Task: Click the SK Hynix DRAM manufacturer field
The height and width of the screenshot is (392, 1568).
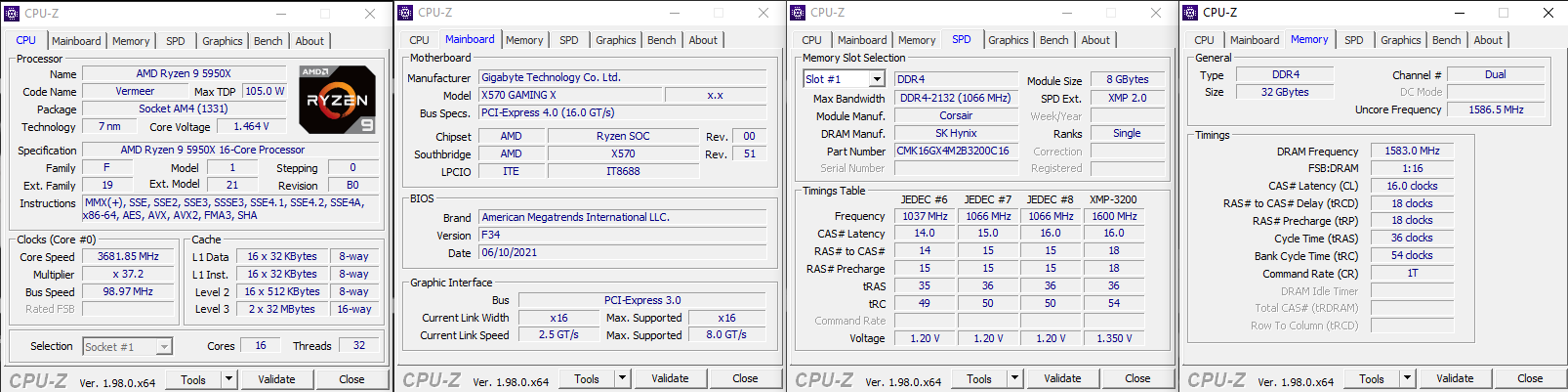Action: [956, 133]
